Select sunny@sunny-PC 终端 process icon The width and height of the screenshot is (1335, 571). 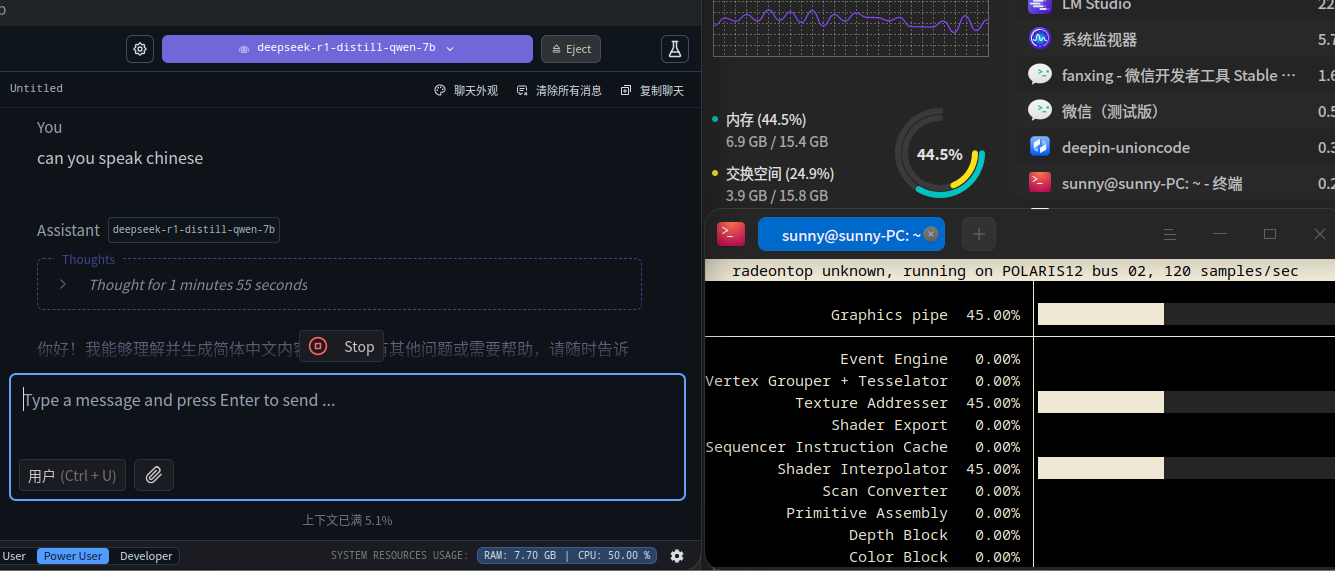1040,183
